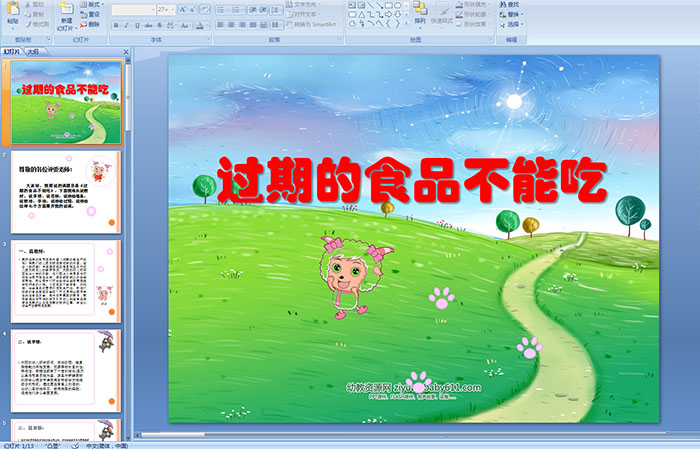
Task: Toggle Text Shadow formatting
Action: [159, 25]
